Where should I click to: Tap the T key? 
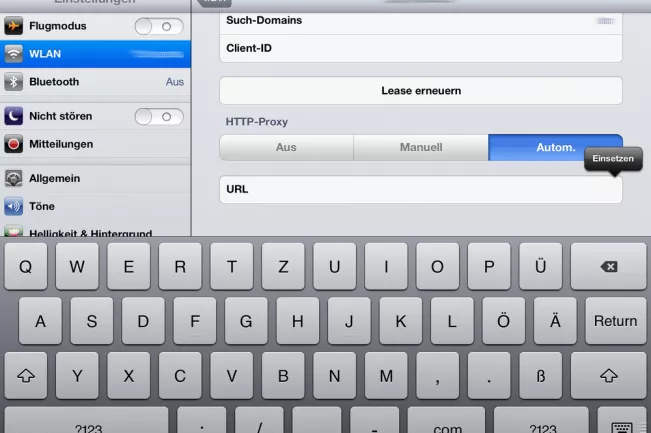coord(232,267)
